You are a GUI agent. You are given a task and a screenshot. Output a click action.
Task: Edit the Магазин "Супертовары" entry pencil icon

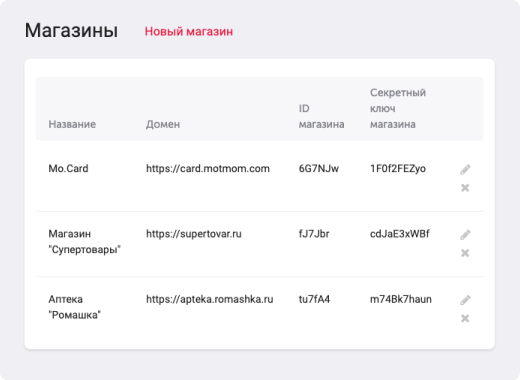point(465,235)
